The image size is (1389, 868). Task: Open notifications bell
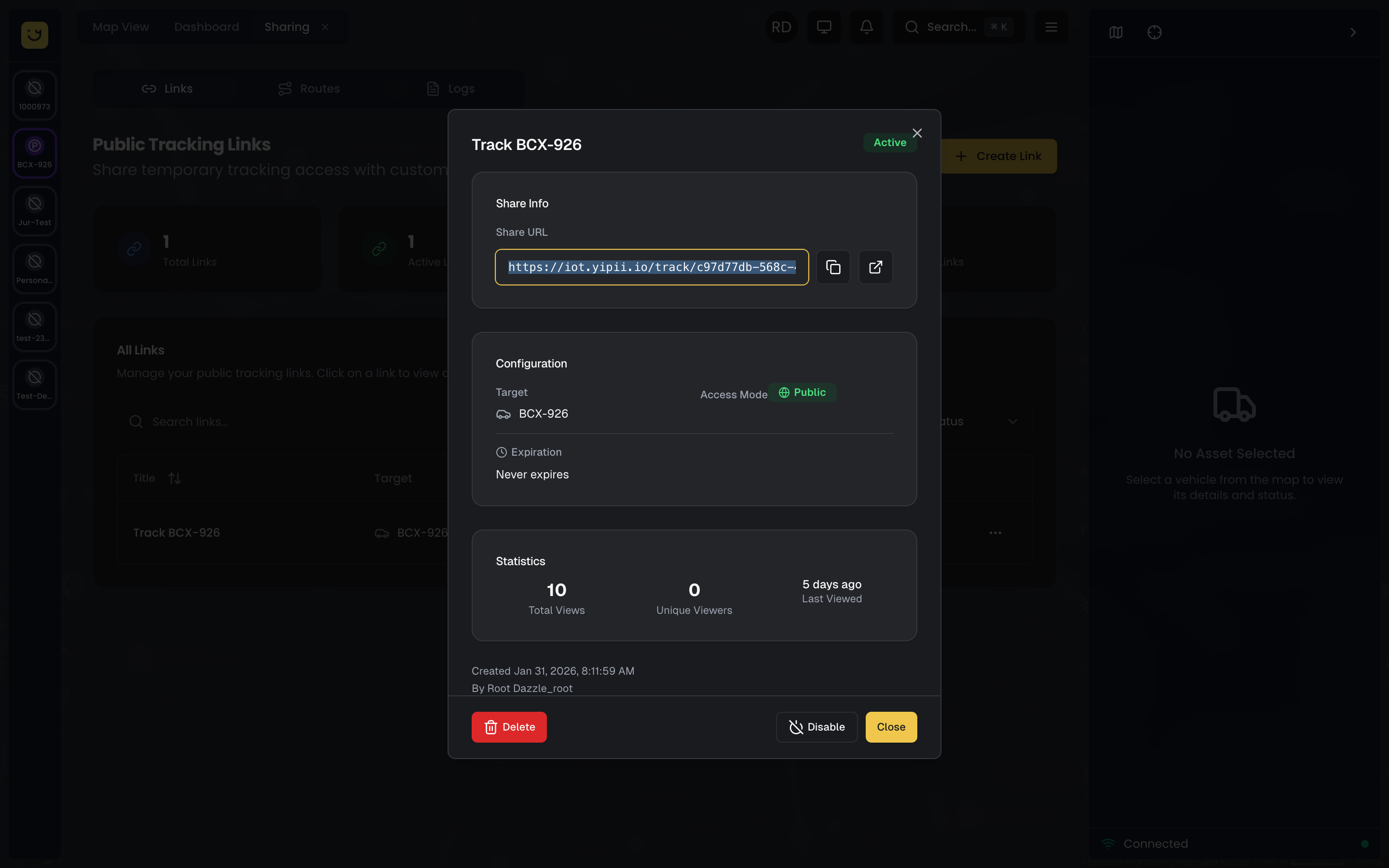(x=867, y=27)
